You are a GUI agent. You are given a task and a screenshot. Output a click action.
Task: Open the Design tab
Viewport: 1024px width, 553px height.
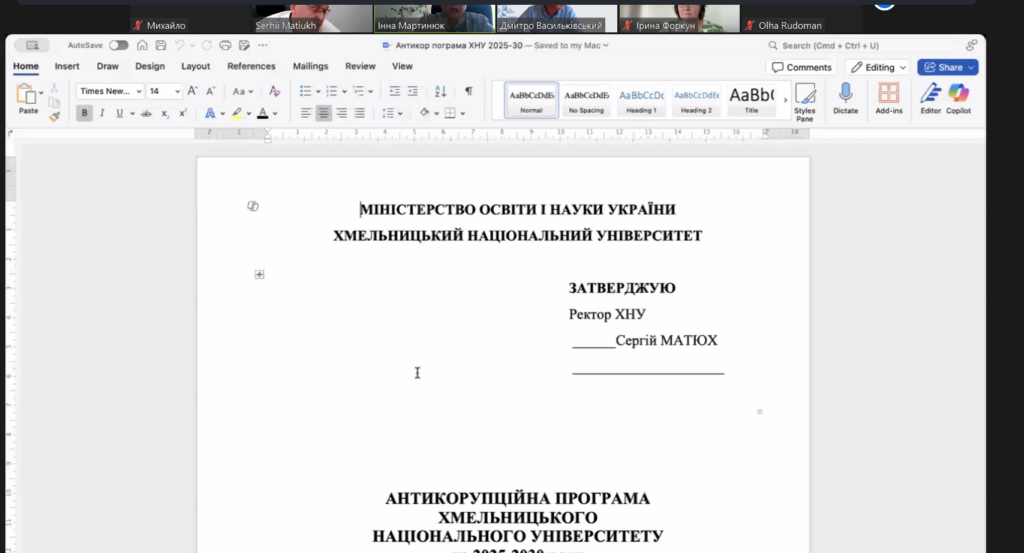click(150, 66)
